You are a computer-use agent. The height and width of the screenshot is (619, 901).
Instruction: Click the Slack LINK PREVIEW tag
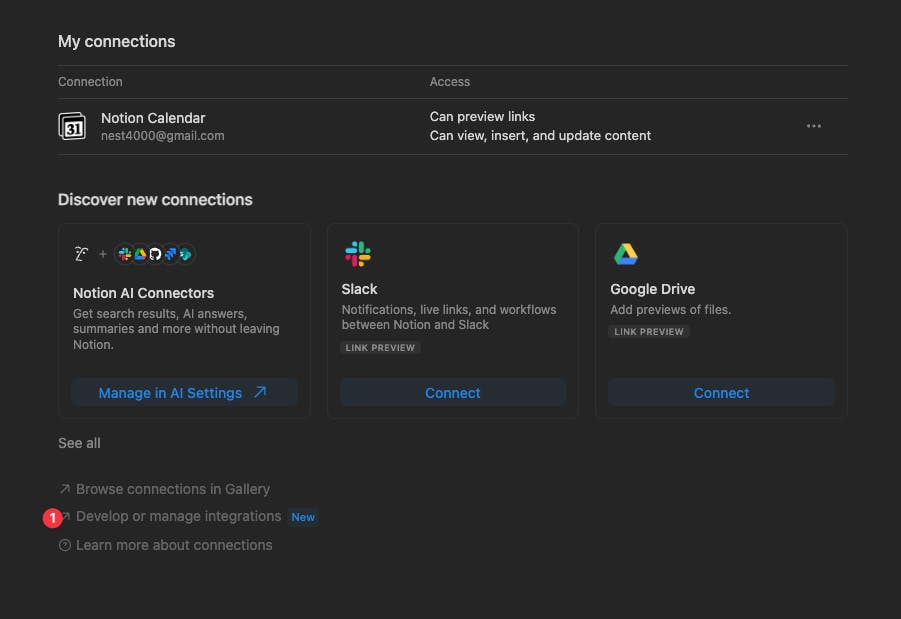click(x=381, y=348)
